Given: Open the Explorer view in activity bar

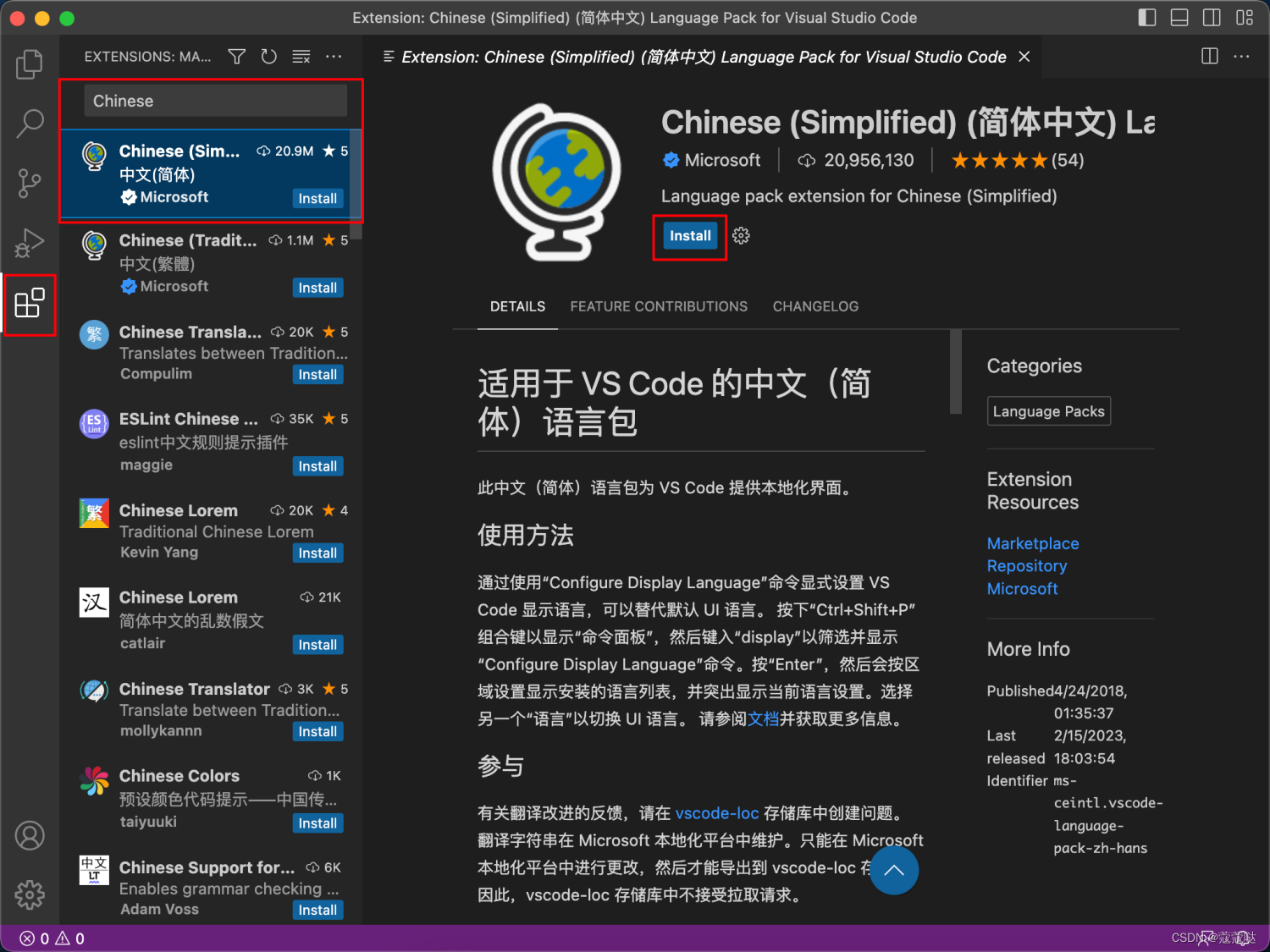Looking at the screenshot, I should coord(30,64).
